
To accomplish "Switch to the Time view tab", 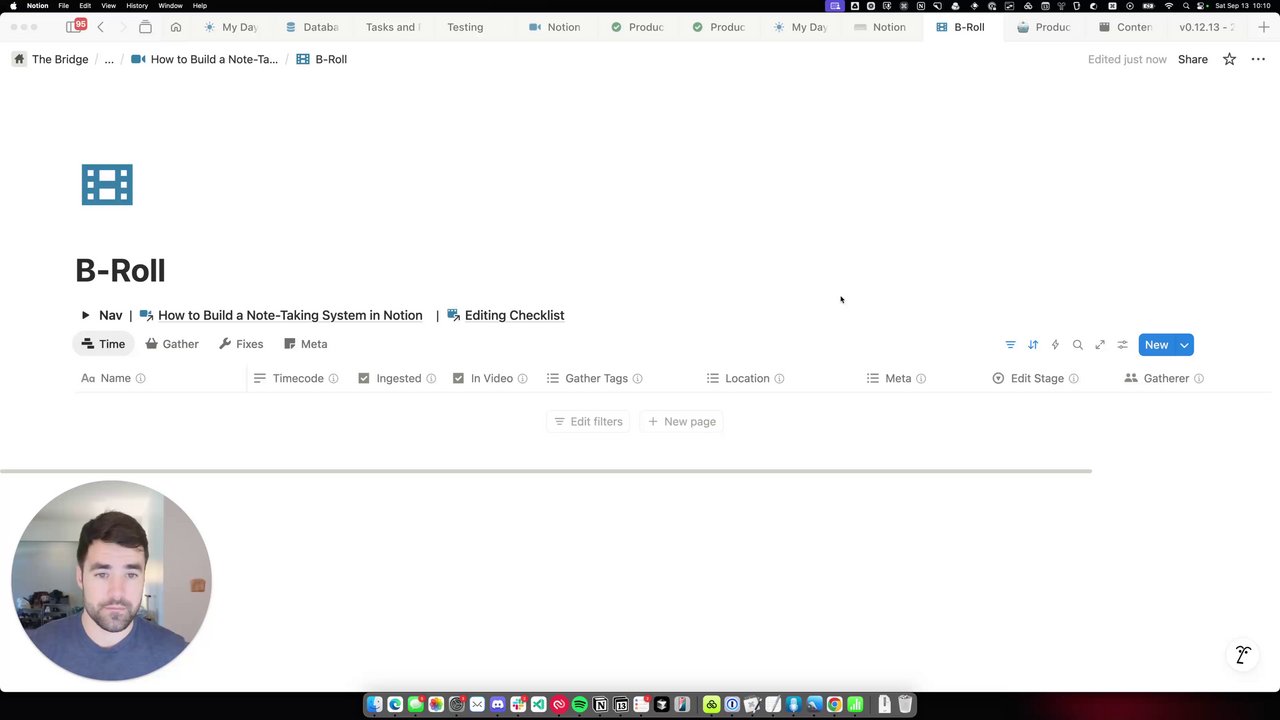I will point(104,344).
